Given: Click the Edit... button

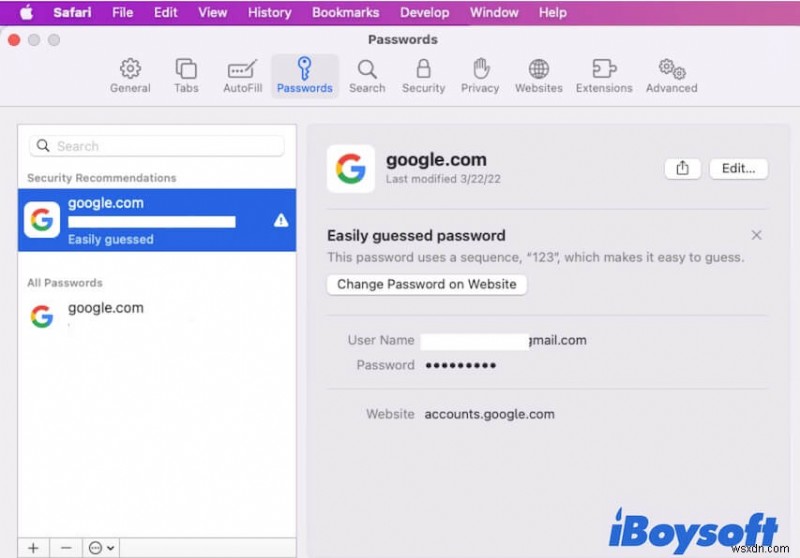Looking at the screenshot, I should (738, 168).
